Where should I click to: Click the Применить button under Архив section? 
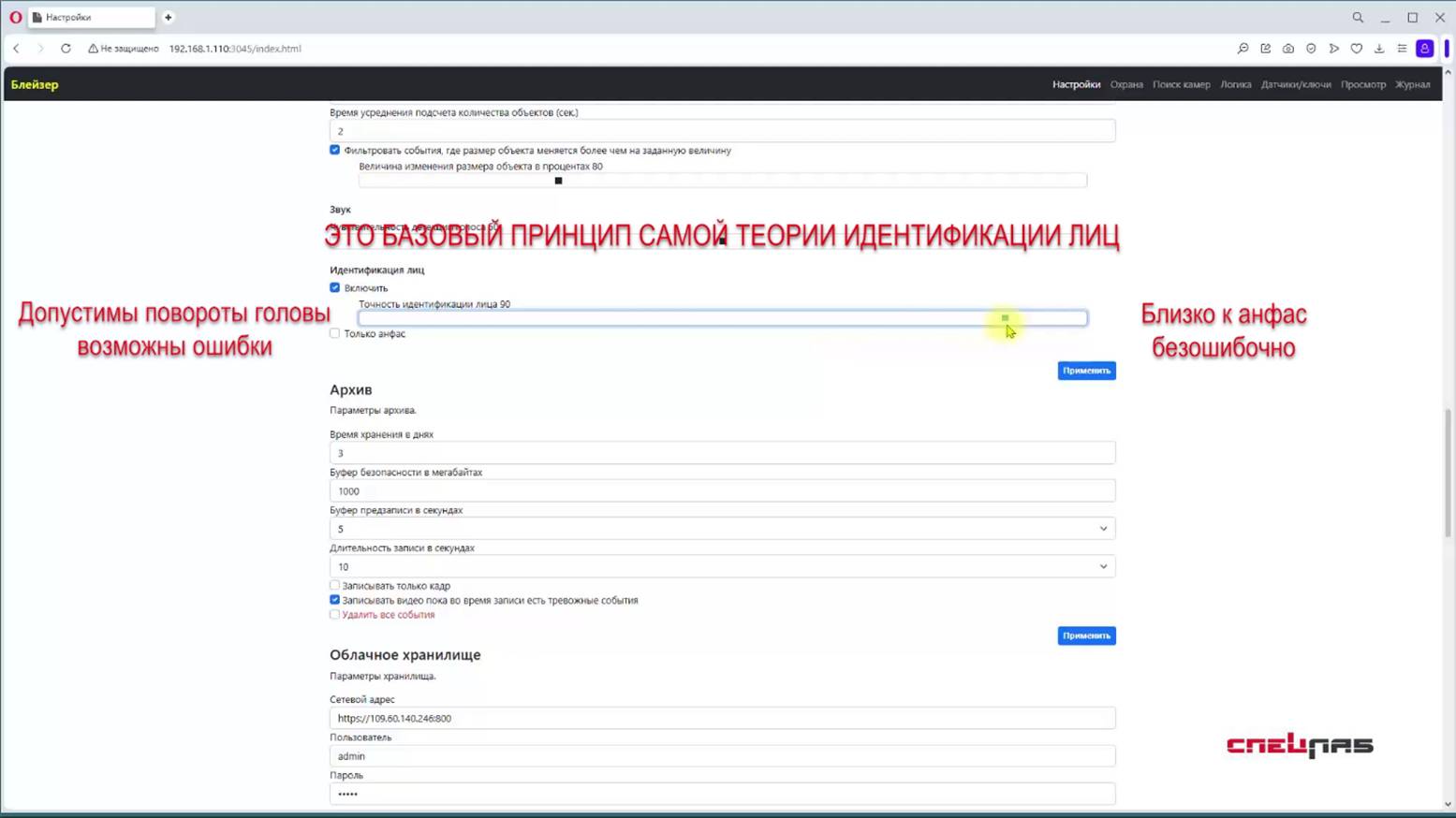[1085, 635]
